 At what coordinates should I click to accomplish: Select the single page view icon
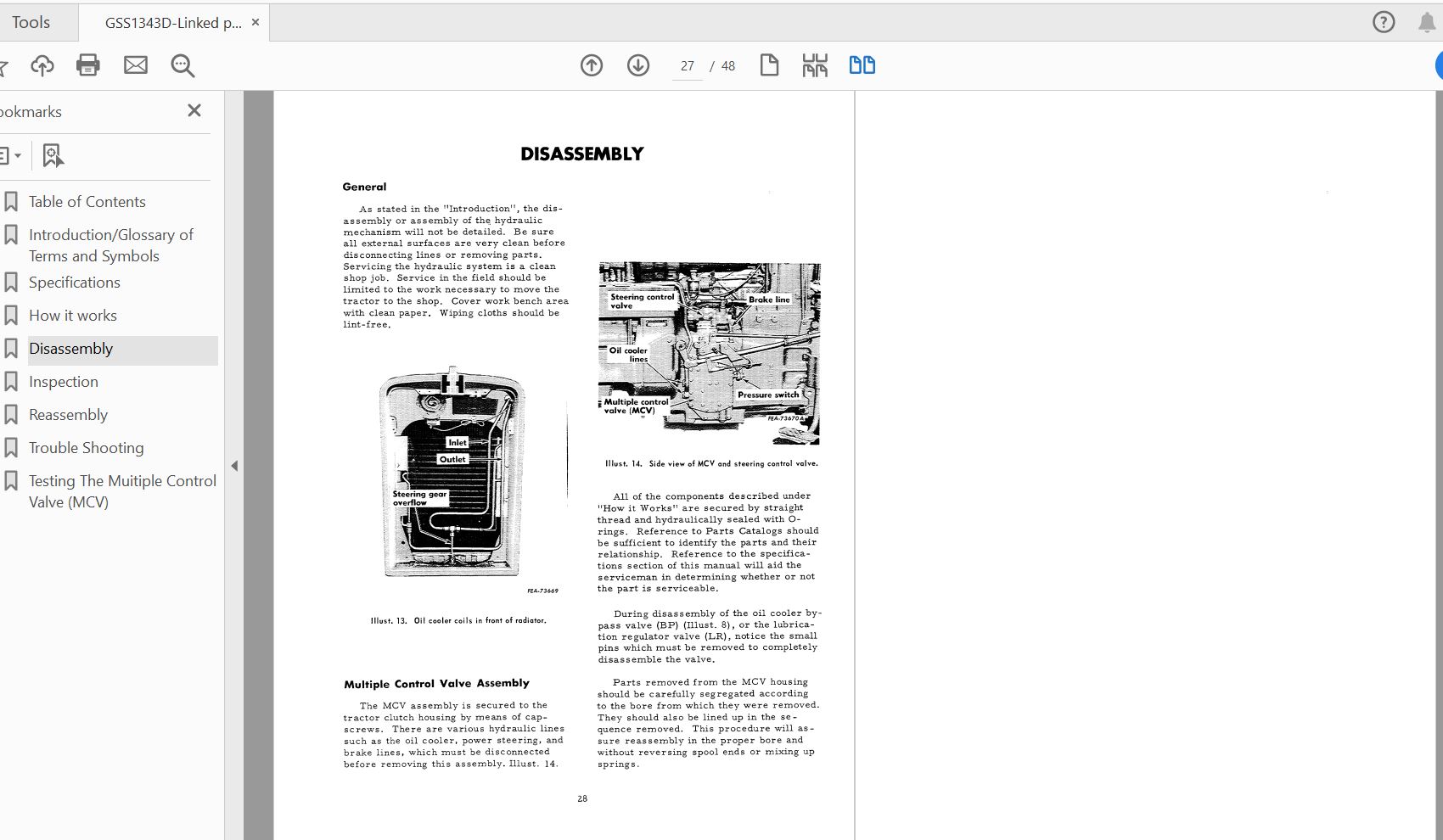coord(769,65)
